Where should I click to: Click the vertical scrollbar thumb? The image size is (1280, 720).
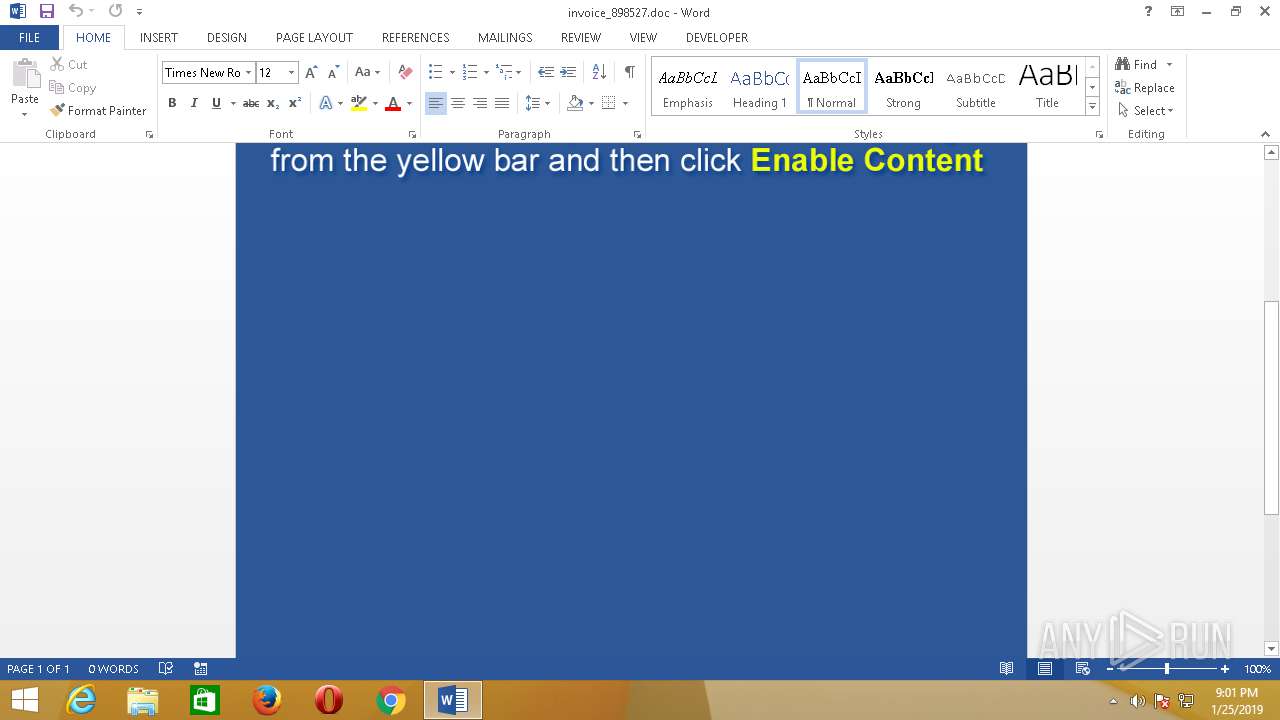click(1272, 407)
